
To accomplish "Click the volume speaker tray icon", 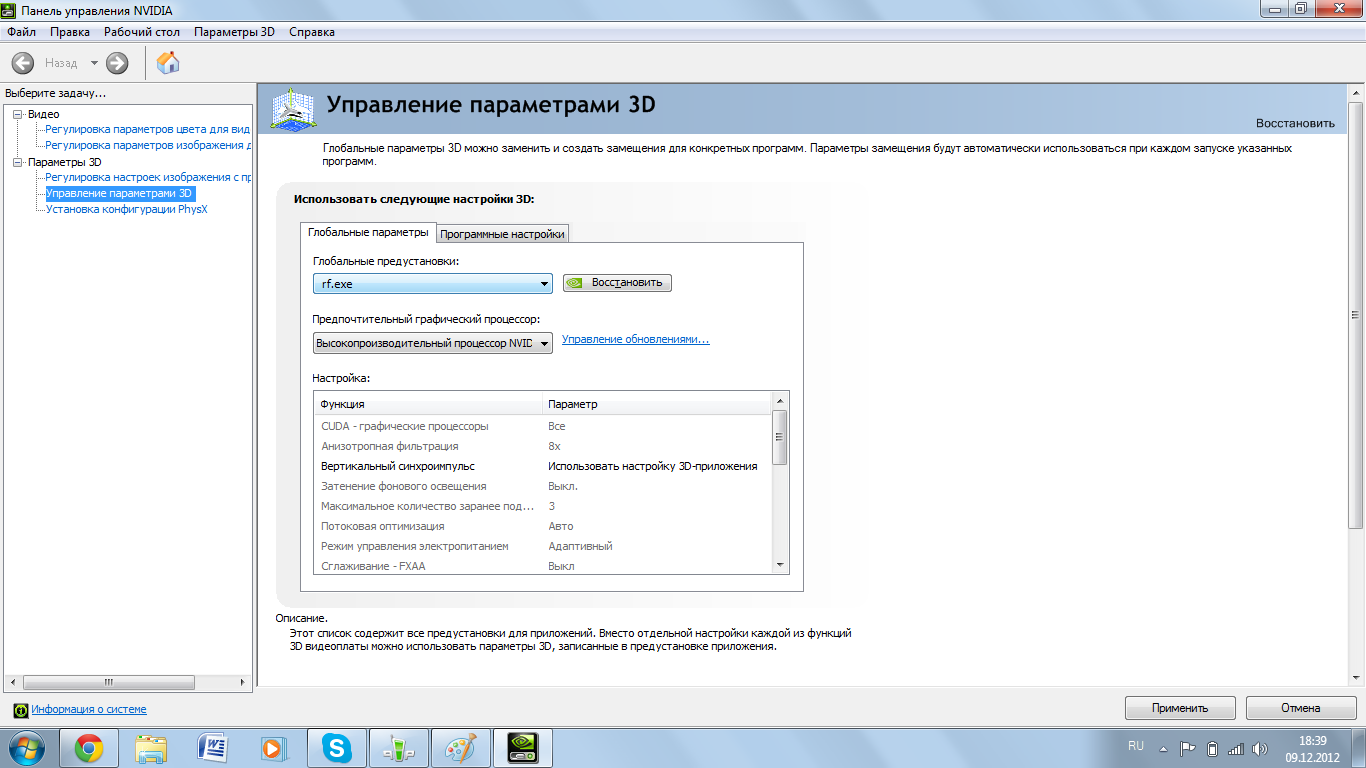I will (x=1259, y=748).
